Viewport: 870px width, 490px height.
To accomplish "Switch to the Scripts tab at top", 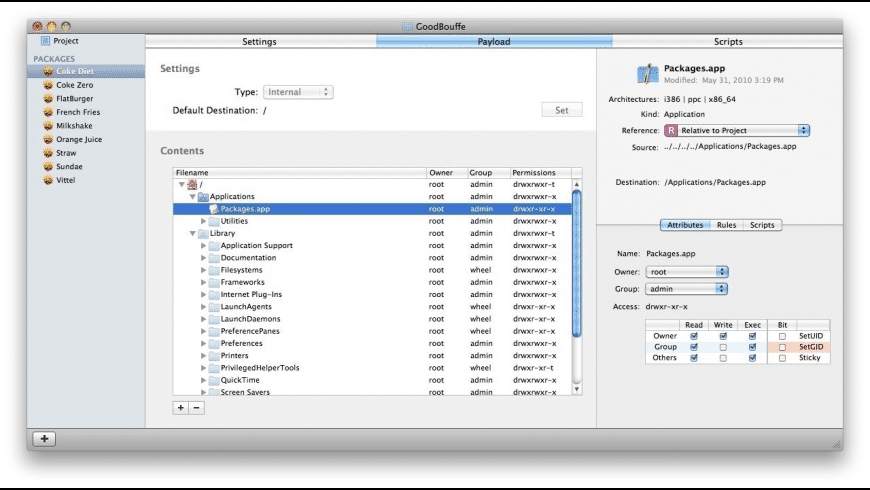I will pos(727,42).
